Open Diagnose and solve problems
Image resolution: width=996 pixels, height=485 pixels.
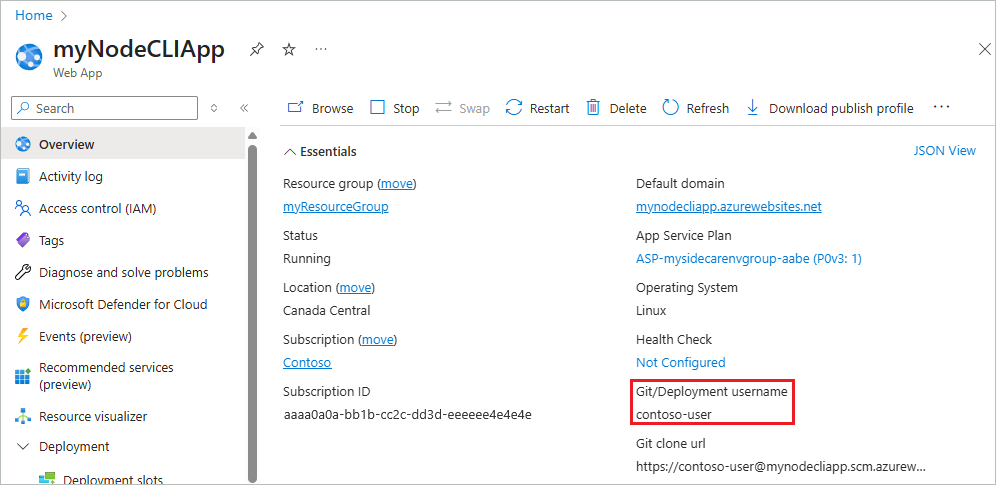click(123, 272)
